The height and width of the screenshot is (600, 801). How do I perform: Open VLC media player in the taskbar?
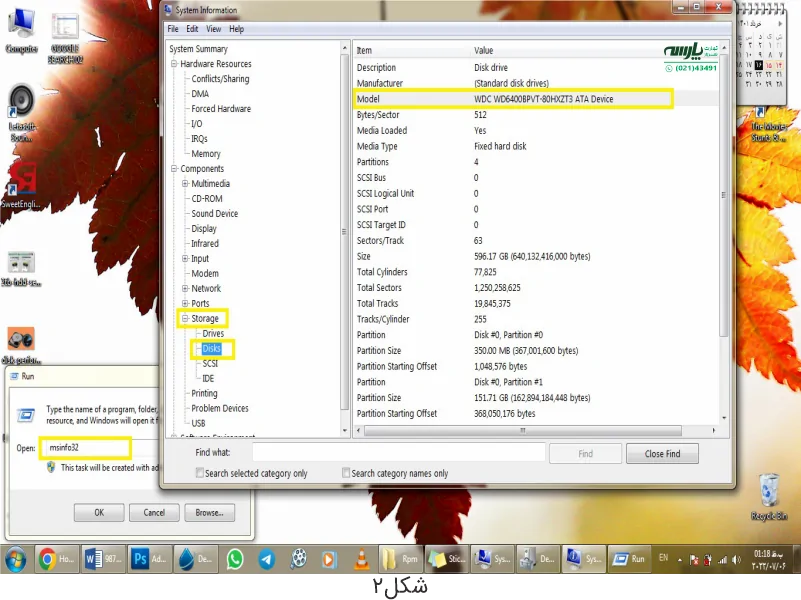point(362,559)
